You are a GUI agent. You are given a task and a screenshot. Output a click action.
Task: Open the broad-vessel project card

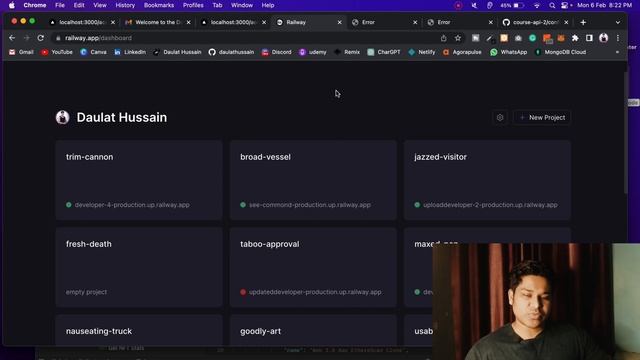click(313, 180)
